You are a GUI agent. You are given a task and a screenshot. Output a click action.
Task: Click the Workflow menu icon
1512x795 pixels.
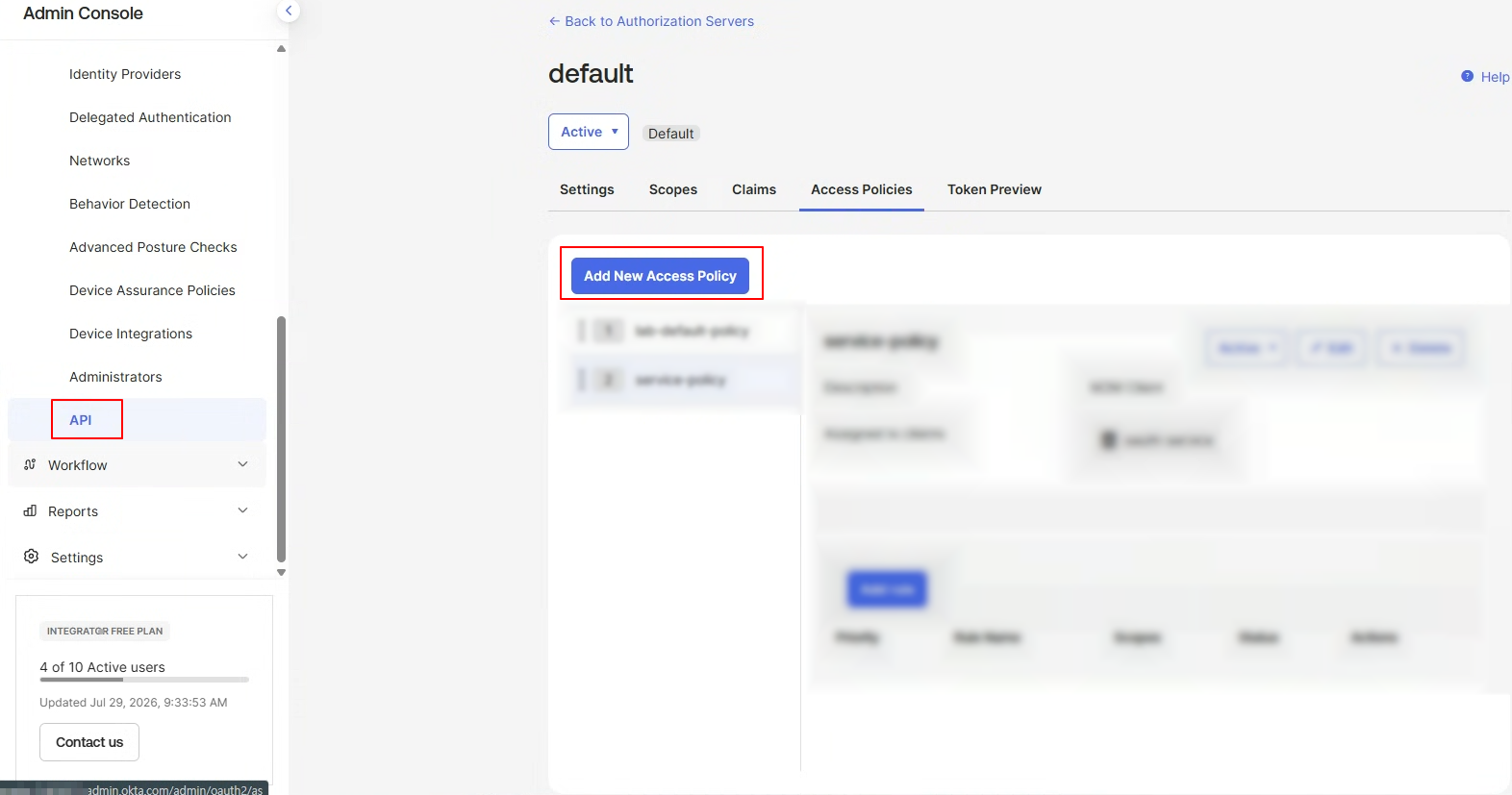(x=30, y=464)
